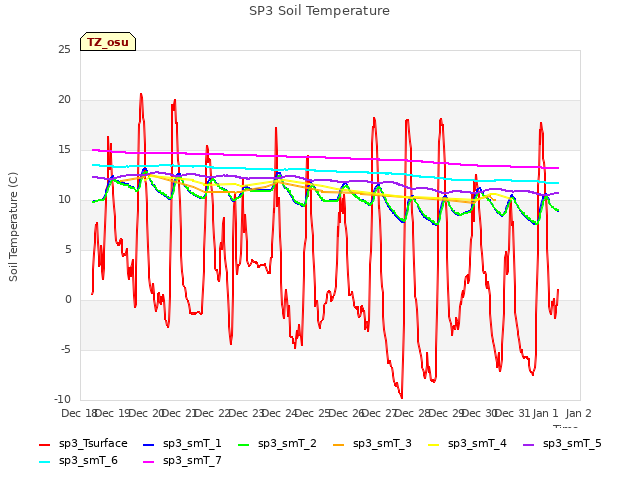Click the magenta sp3_smT_7 line at its left start
Viewport: 640px width, 480px height.
(93, 150)
